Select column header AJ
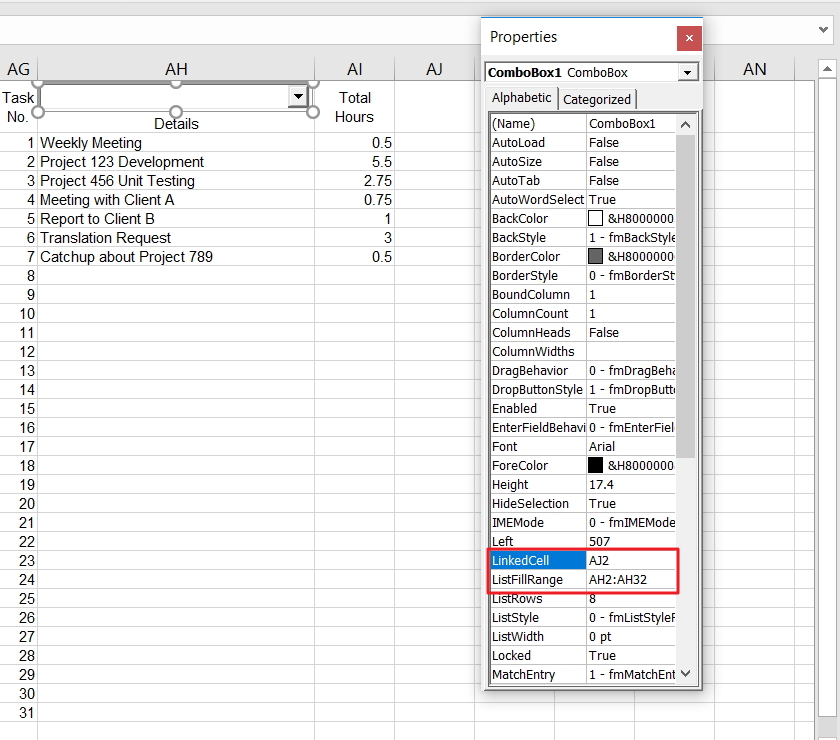 point(434,69)
